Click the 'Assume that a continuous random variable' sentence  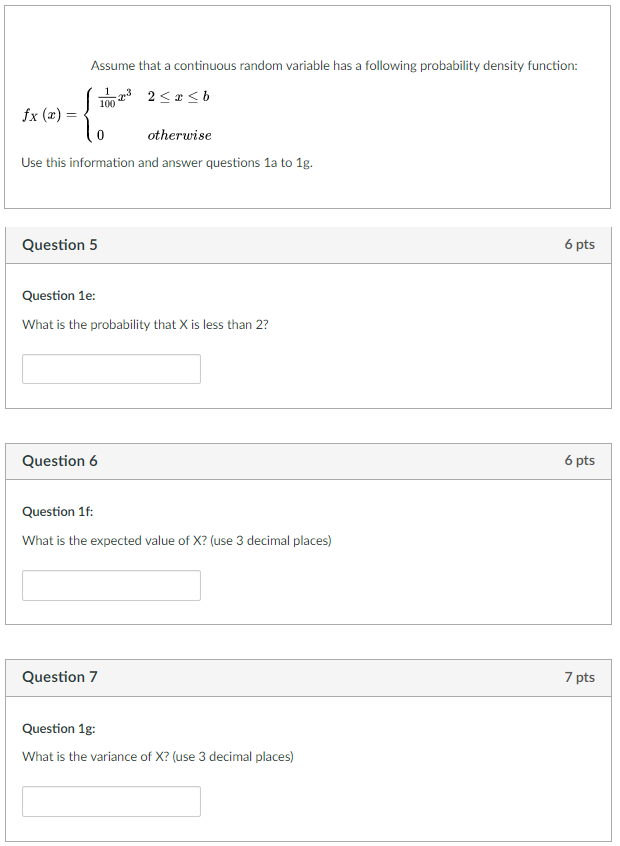(334, 66)
